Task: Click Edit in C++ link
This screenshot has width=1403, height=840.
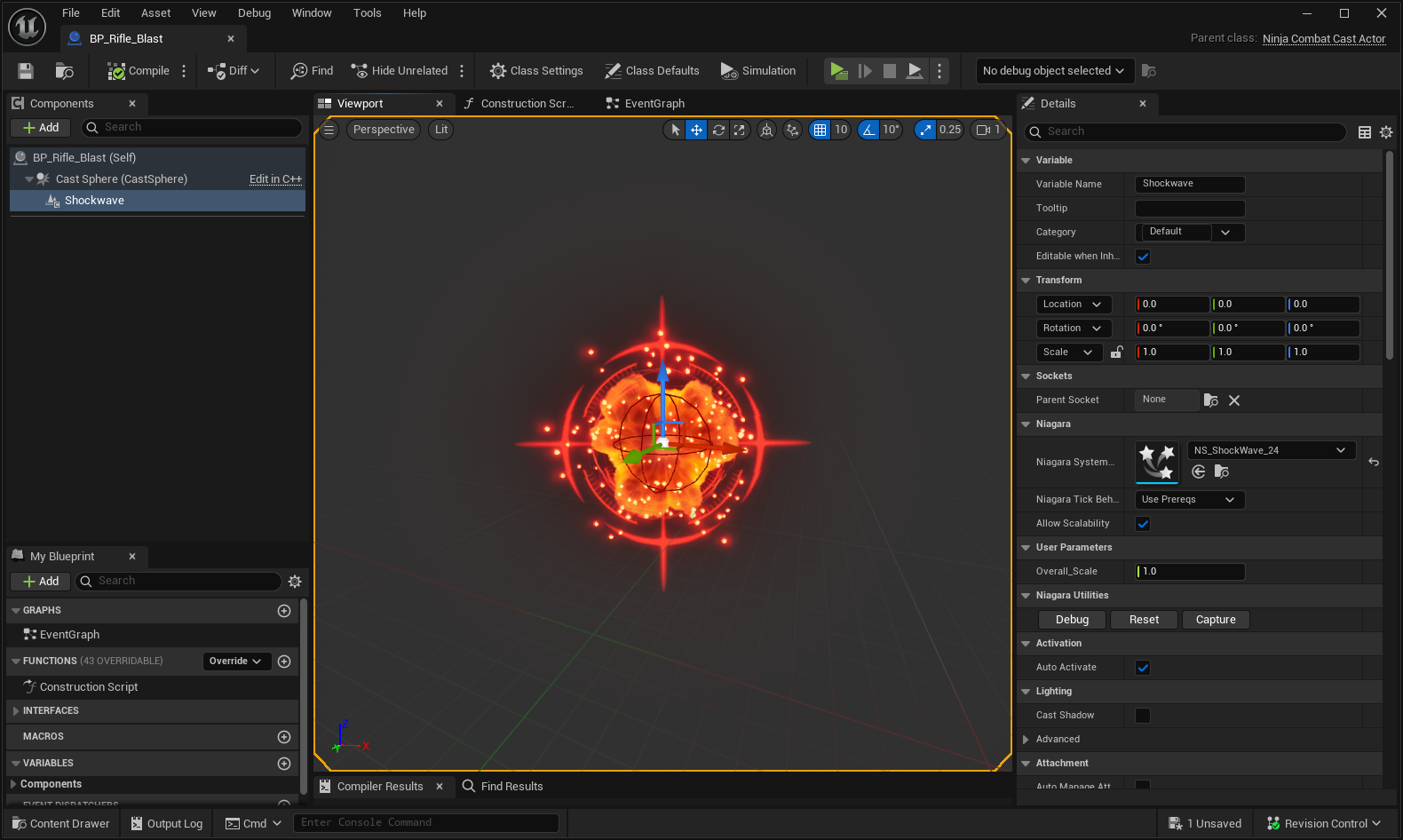Action: click(x=275, y=179)
